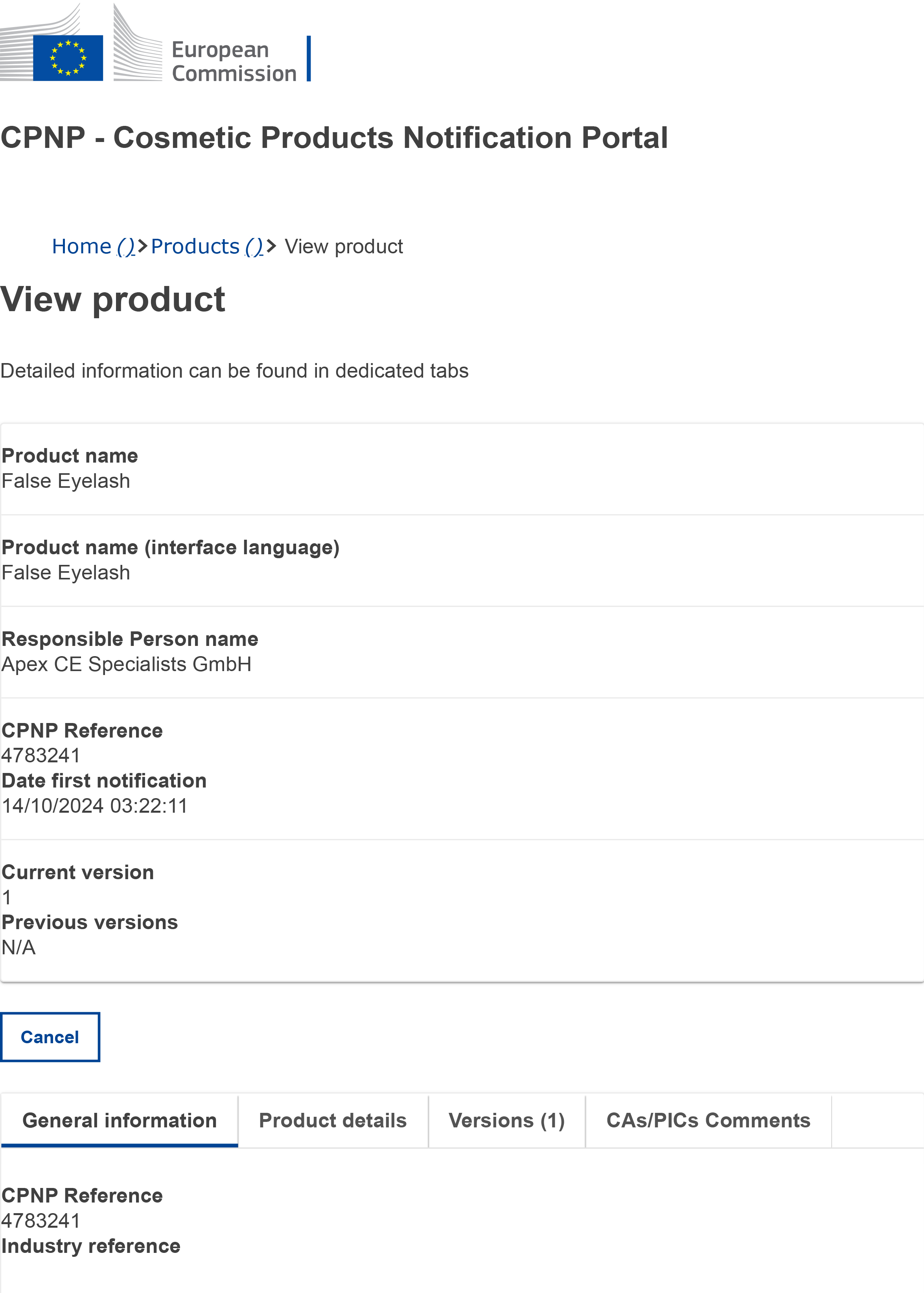Click Apex CE Specialists GmbH text
The height and width of the screenshot is (1293, 924).
(126, 664)
